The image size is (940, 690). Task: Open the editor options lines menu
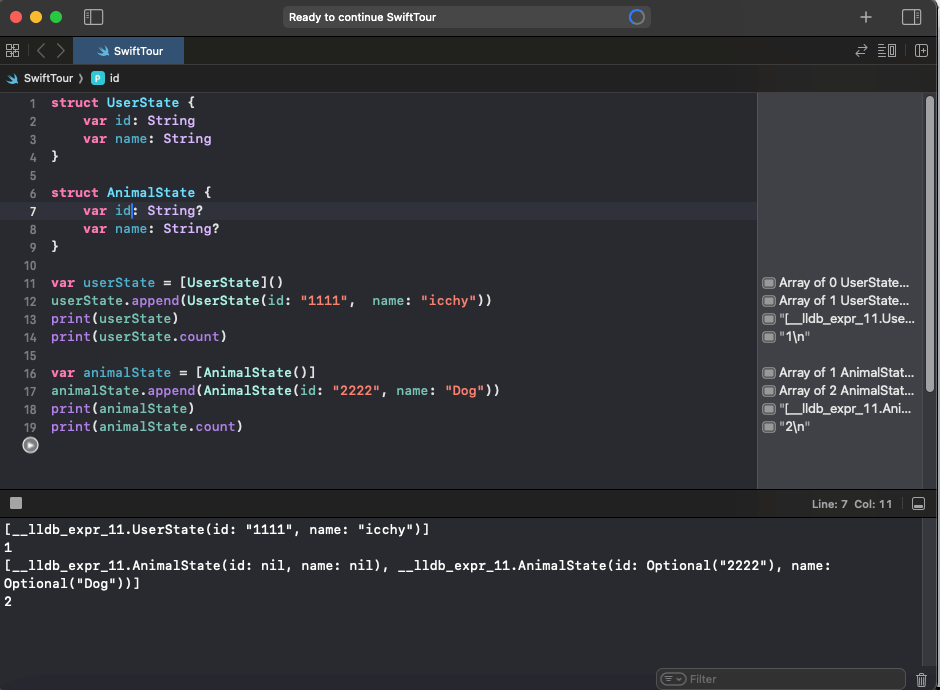click(x=886, y=50)
